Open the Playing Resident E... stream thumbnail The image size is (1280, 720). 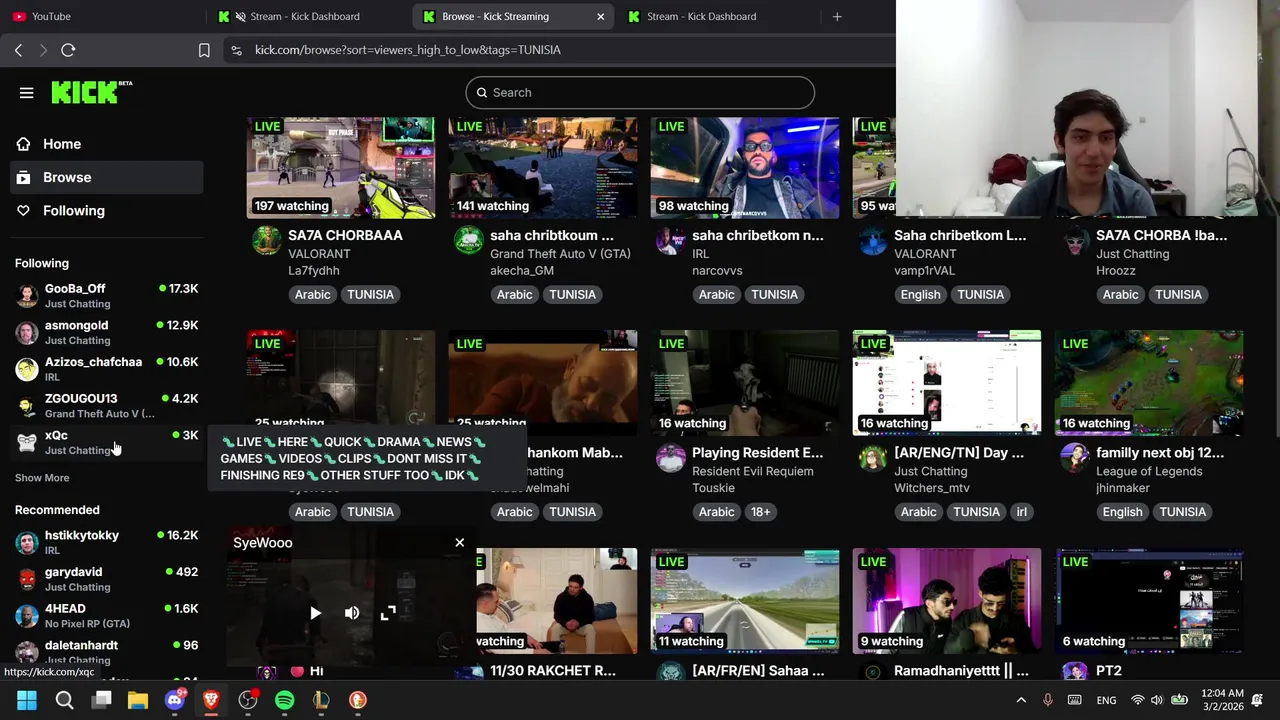point(745,383)
